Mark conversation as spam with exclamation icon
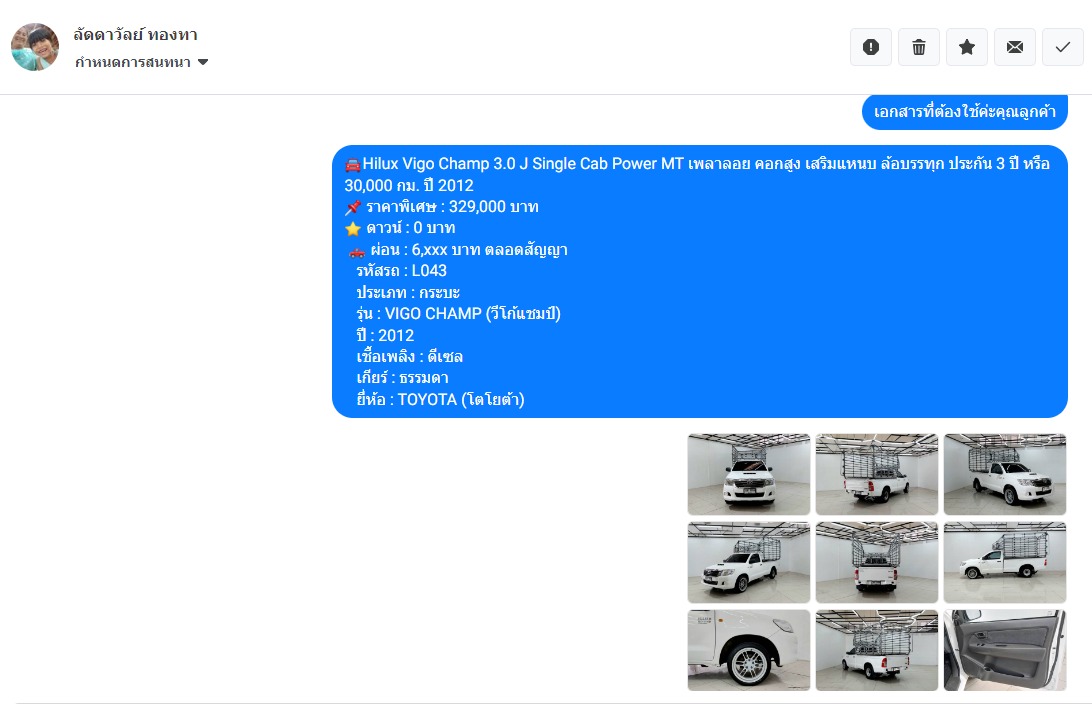The height and width of the screenshot is (704, 1092). 871,47
